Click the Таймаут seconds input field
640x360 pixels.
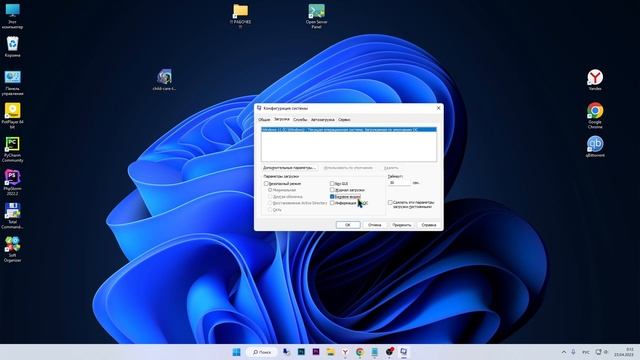pos(399,182)
